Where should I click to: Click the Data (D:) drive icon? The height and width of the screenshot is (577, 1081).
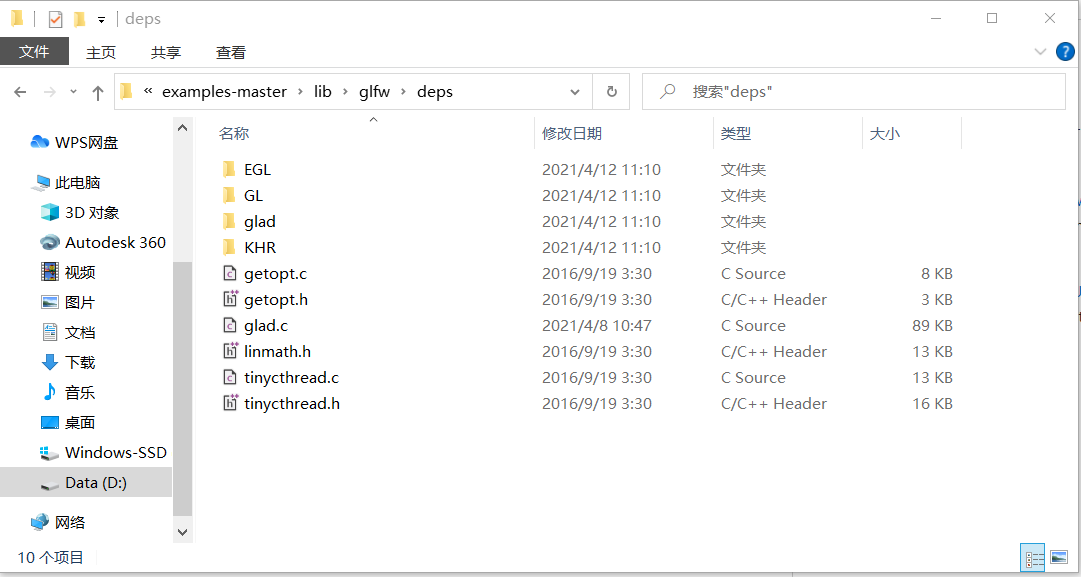[50, 484]
